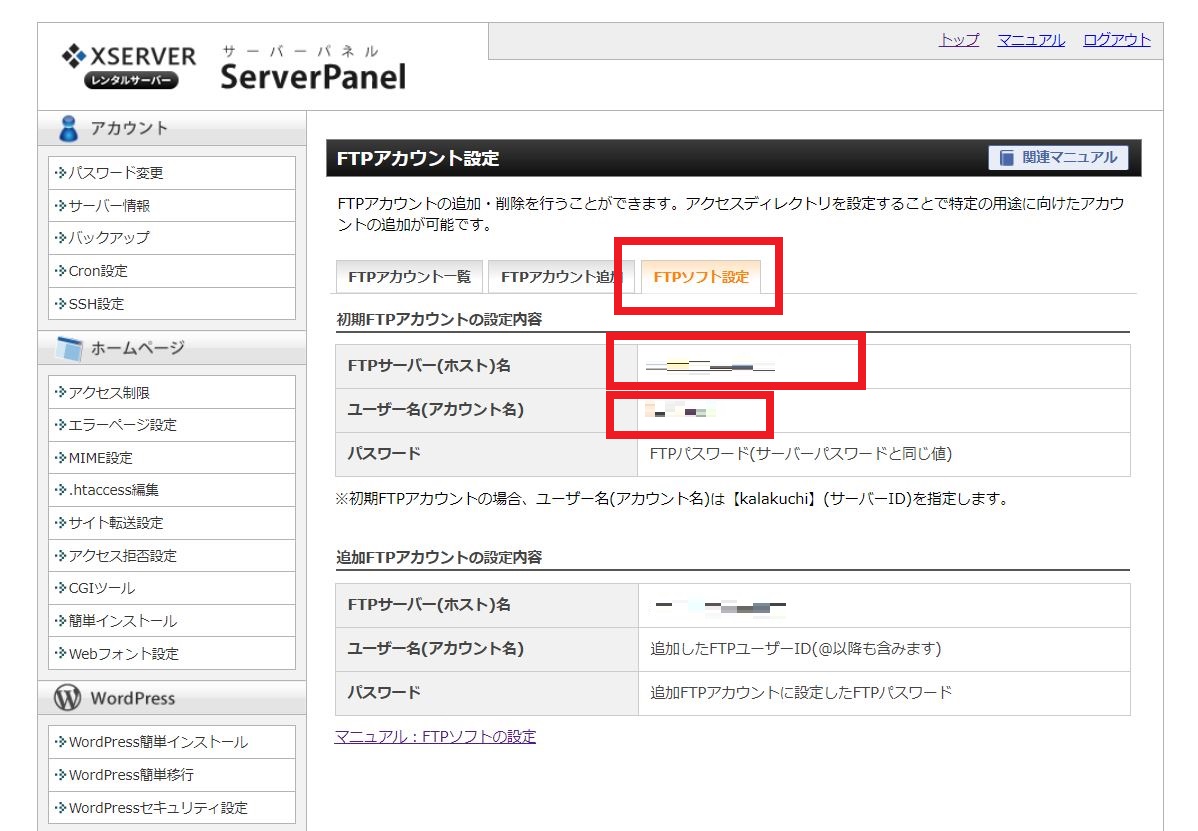Open マニュアル：FTPソフトの設定 link

(435, 737)
